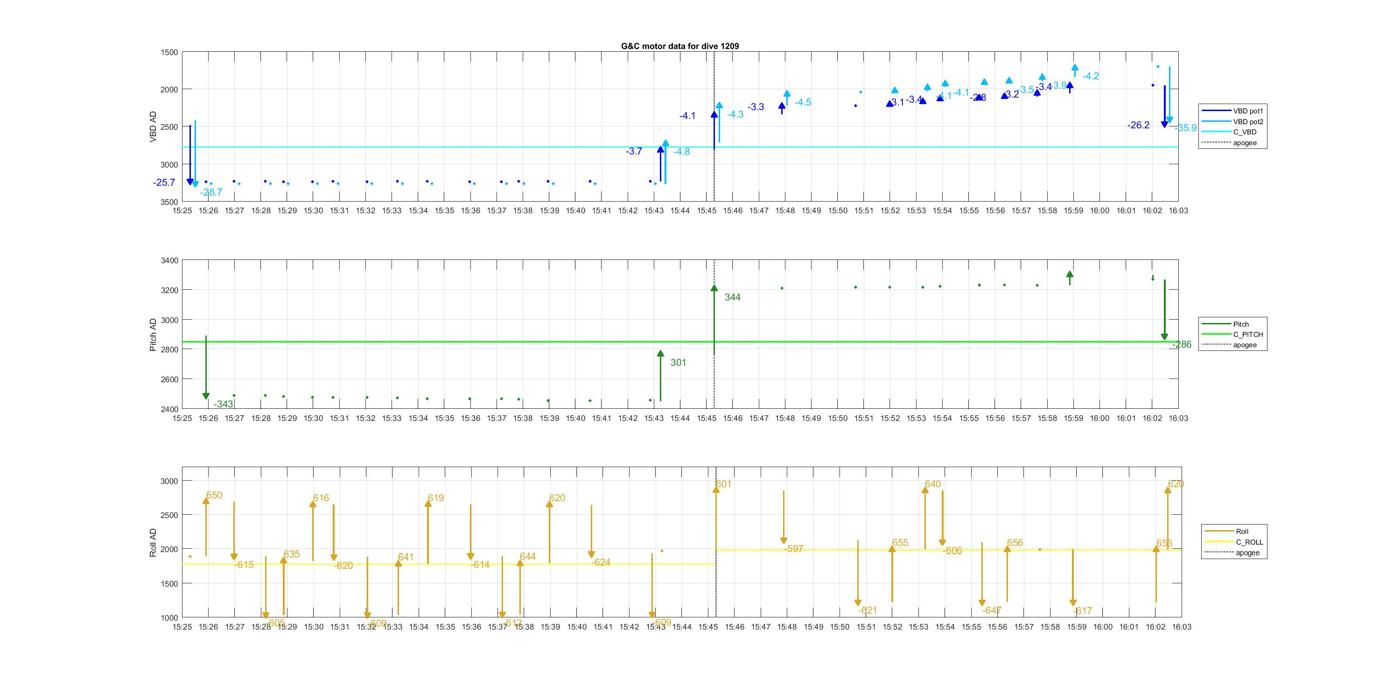
Task: Click the "301" pitch data label
Action: pos(678,363)
